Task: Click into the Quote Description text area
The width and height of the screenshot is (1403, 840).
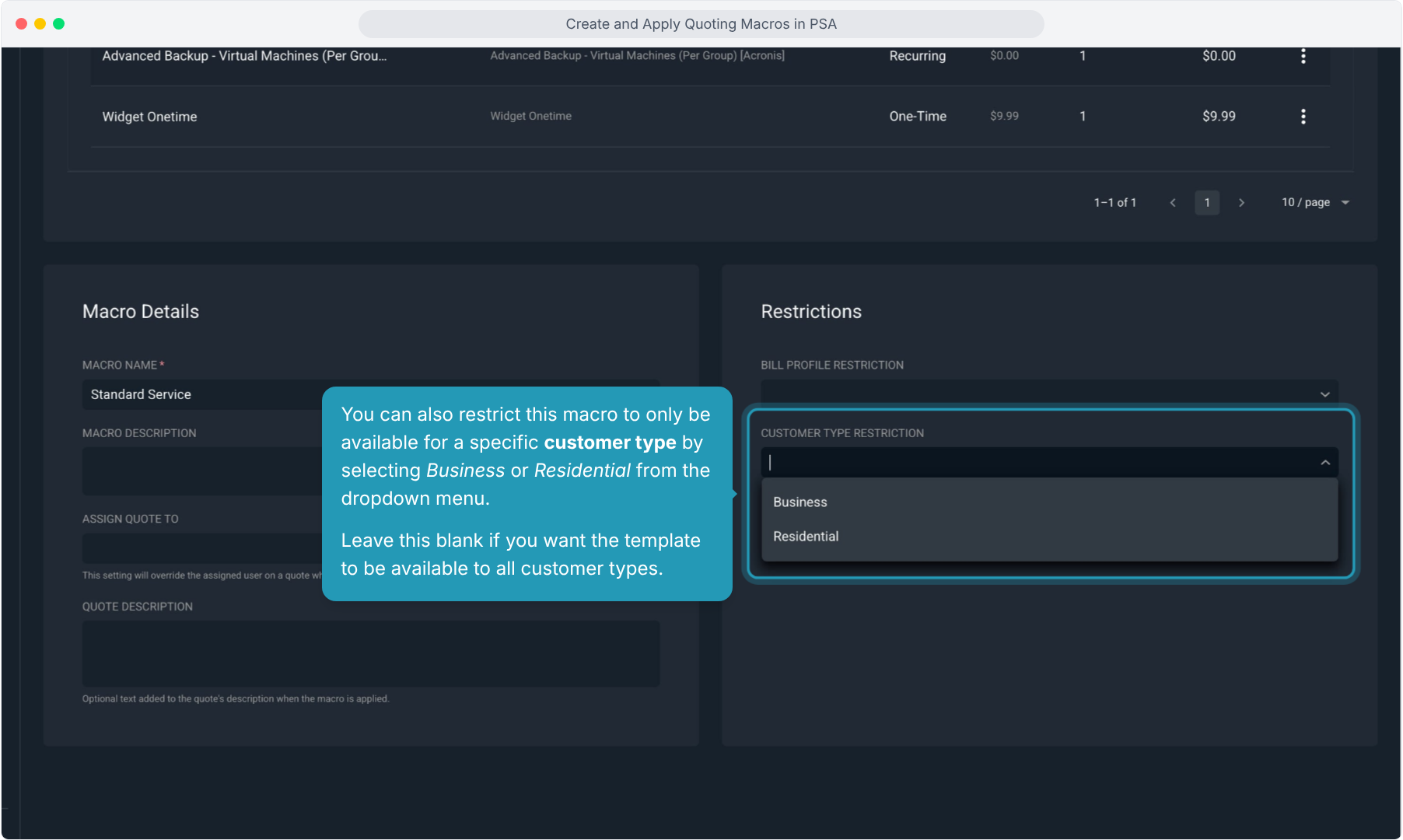Action: [371, 653]
